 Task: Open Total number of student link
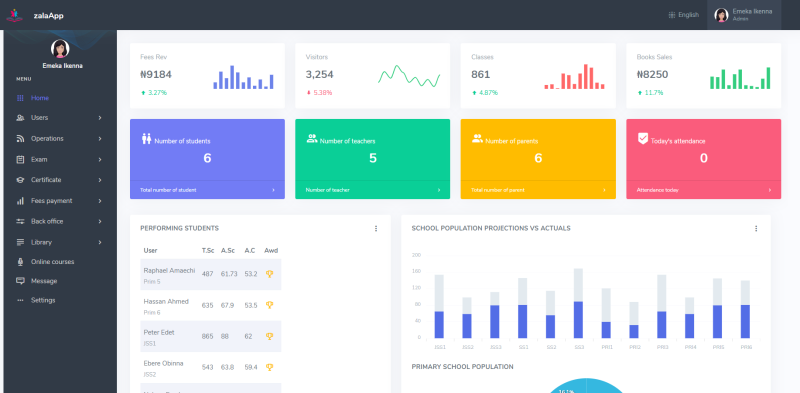[x=207, y=190]
